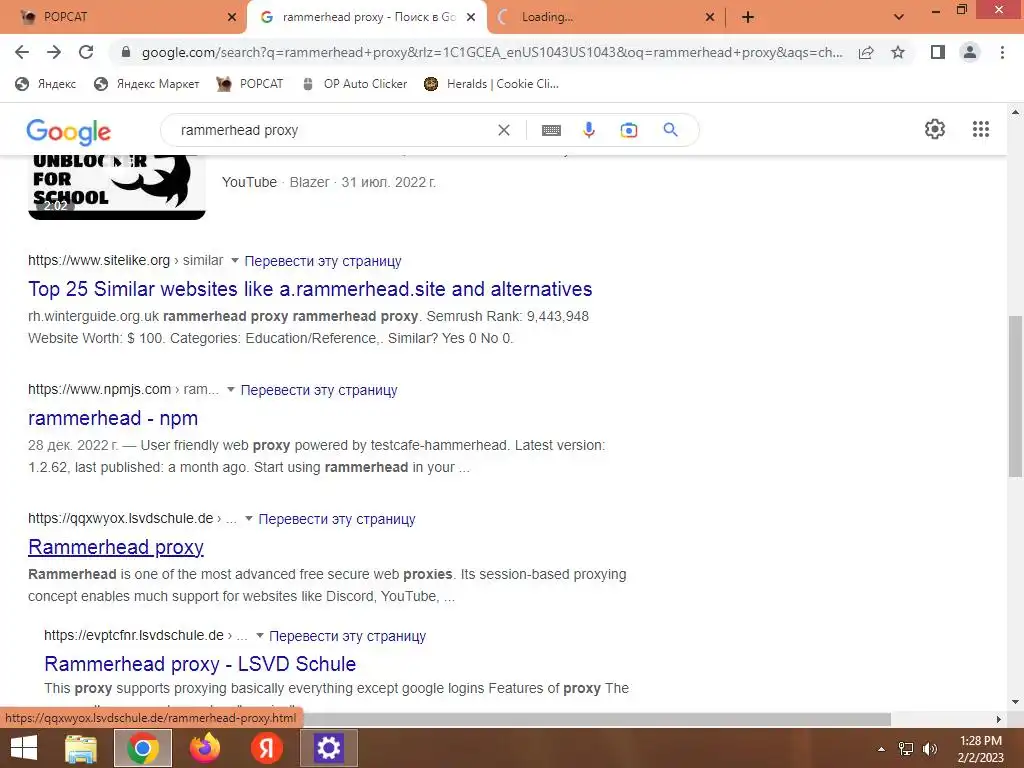Go back to the previous page
Screen dimensions: 1024x768
click(22, 52)
